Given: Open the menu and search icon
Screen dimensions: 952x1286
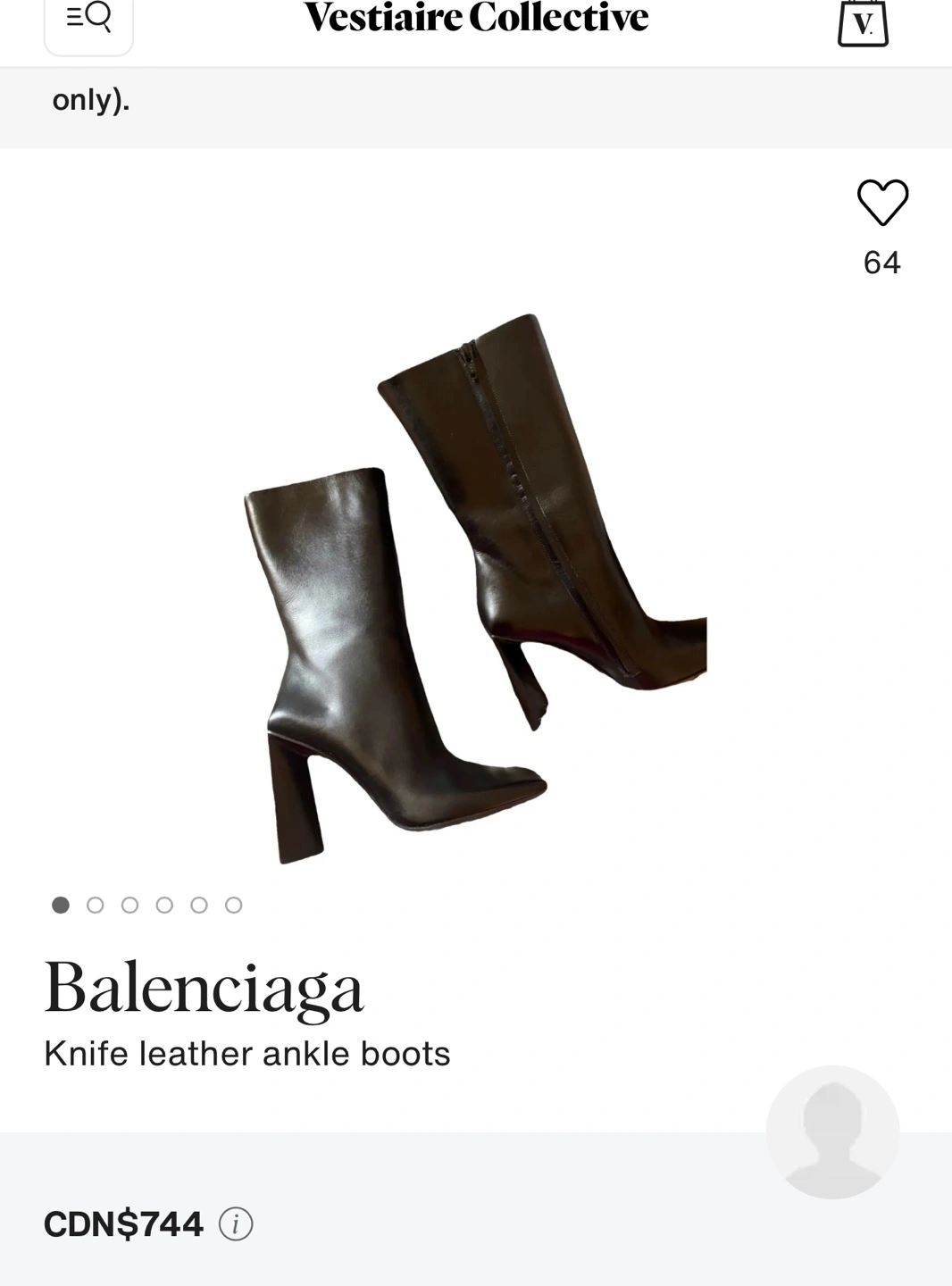Looking at the screenshot, I should [x=88, y=21].
